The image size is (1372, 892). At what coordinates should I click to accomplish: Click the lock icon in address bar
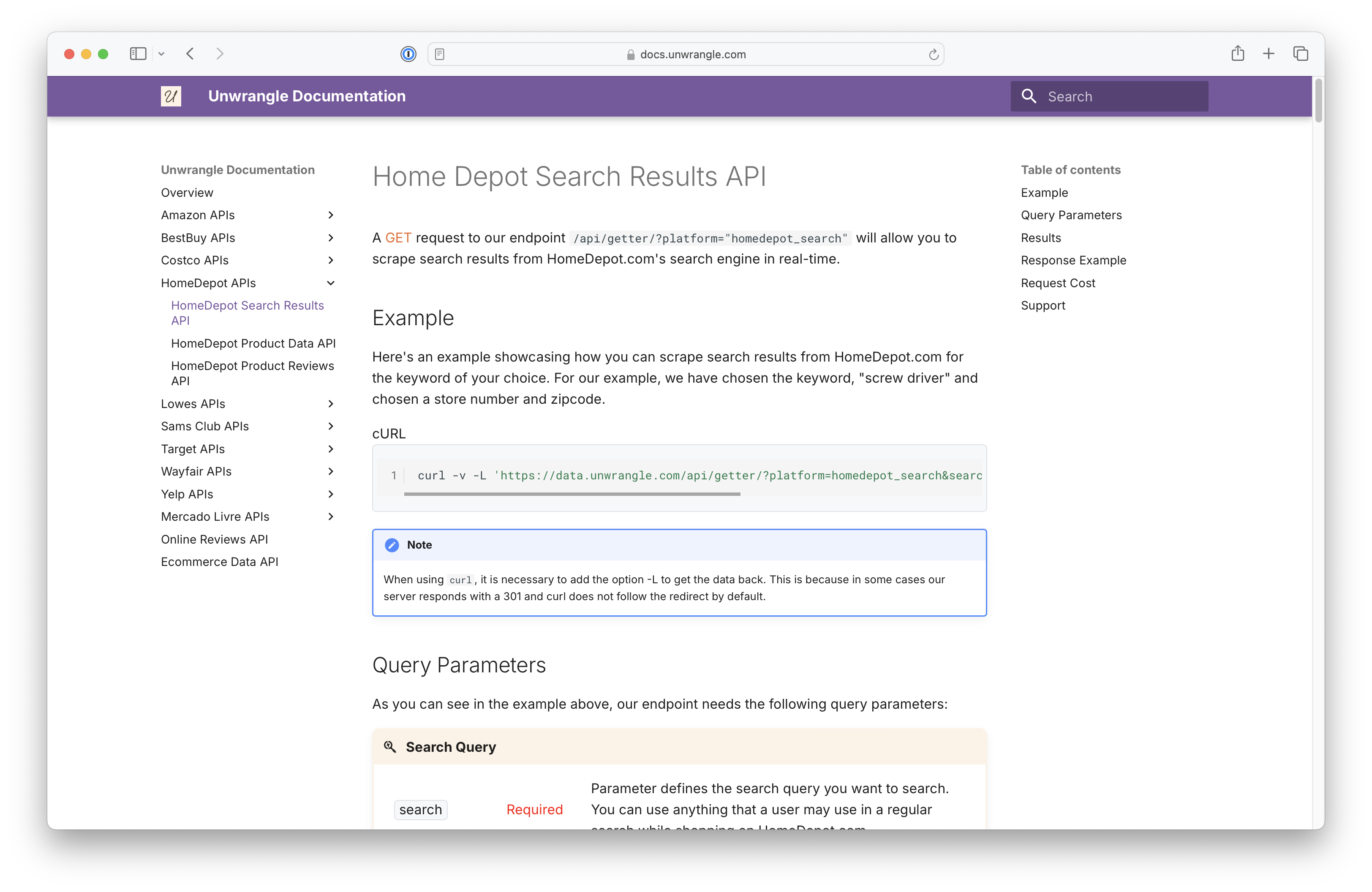point(631,55)
